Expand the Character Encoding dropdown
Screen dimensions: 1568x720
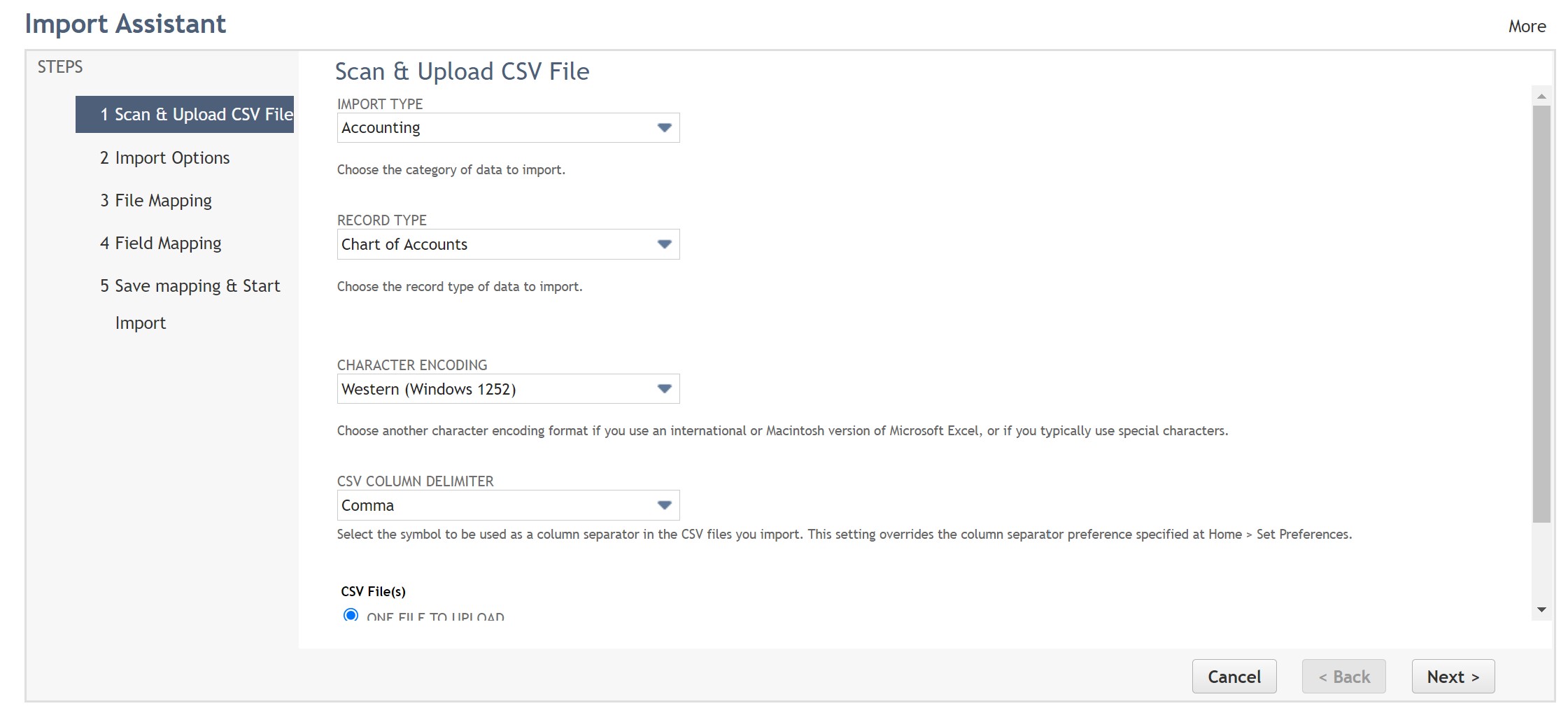490,388
